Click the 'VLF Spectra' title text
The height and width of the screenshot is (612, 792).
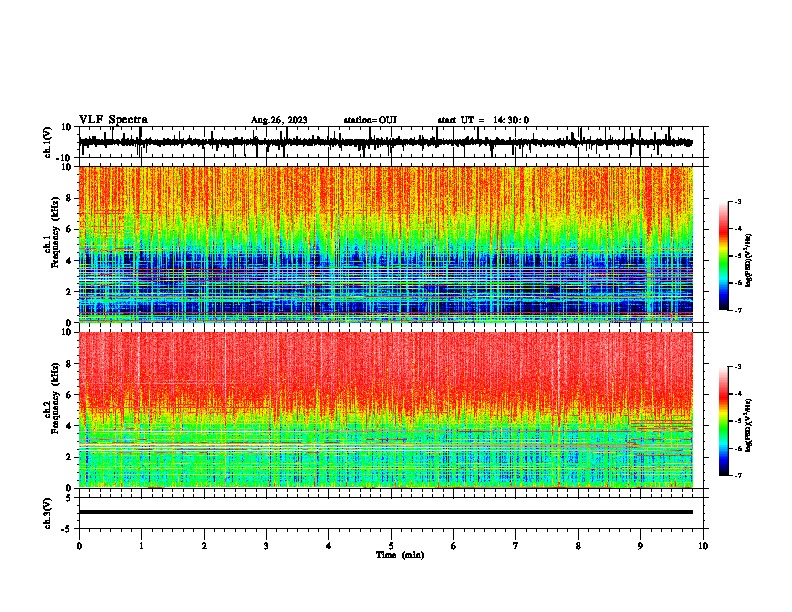click(113, 120)
